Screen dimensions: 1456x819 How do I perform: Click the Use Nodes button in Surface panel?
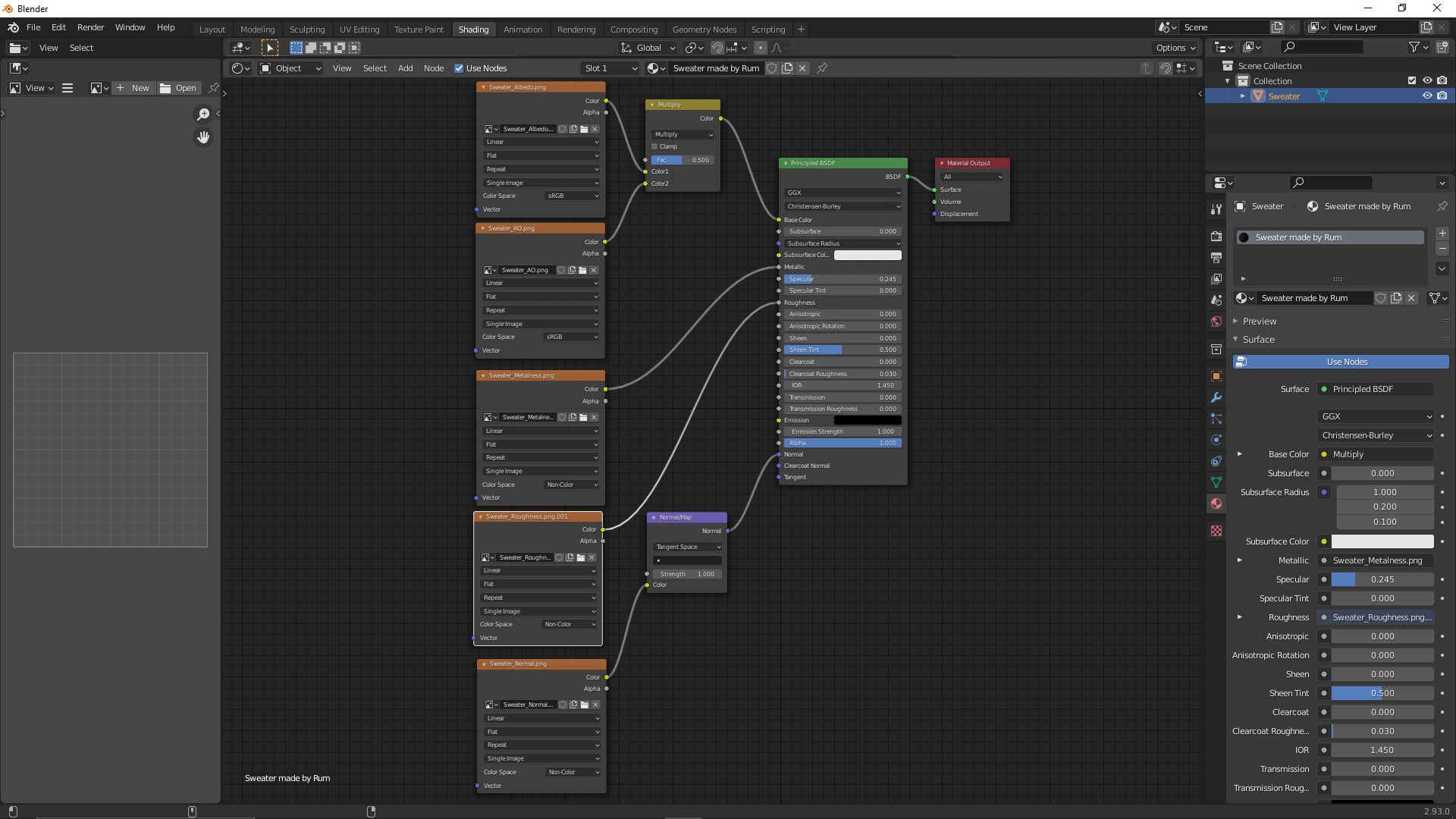tap(1341, 362)
